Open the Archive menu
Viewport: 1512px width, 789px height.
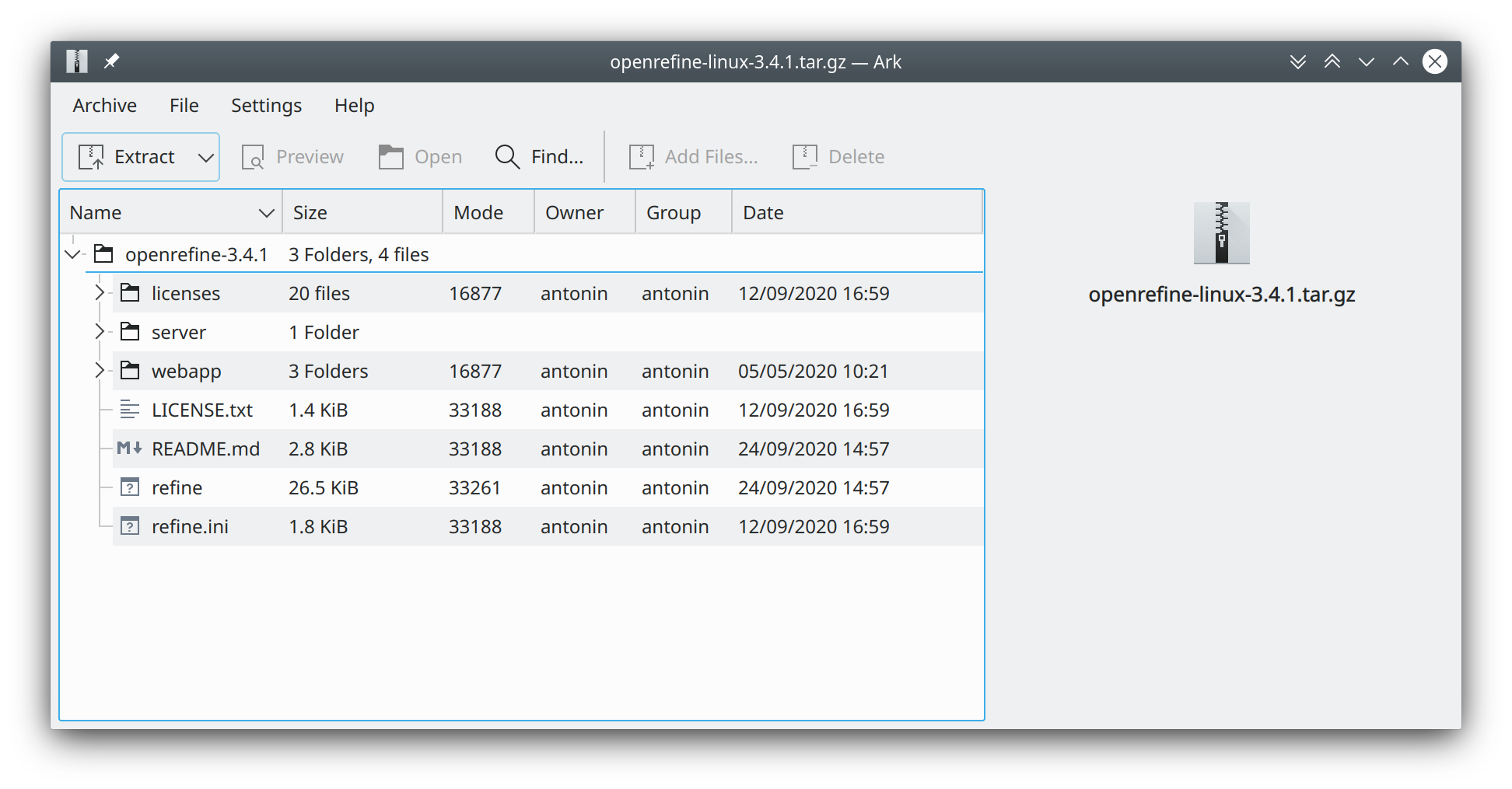coord(104,105)
